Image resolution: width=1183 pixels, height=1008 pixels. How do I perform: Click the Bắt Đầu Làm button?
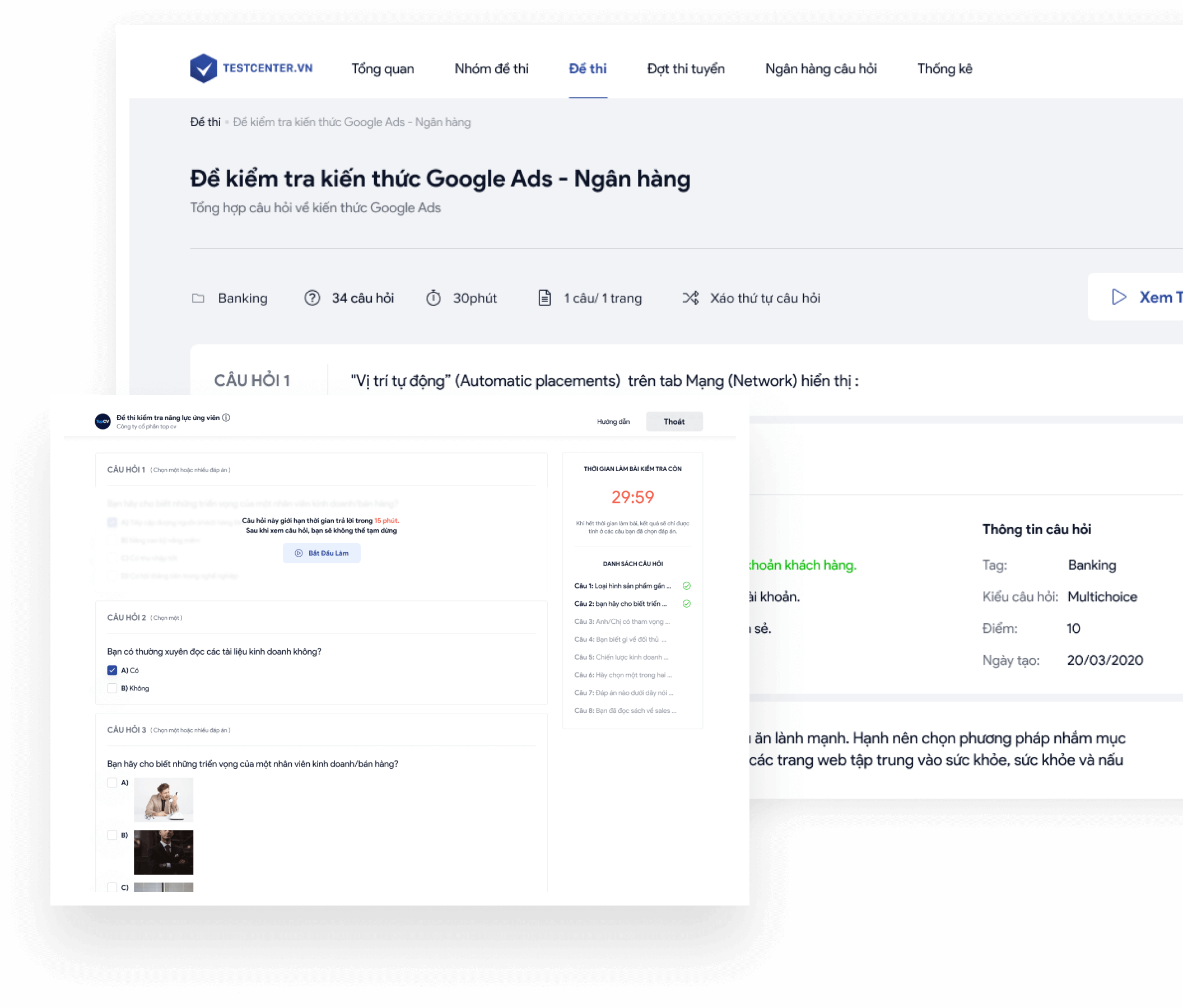point(322,553)
